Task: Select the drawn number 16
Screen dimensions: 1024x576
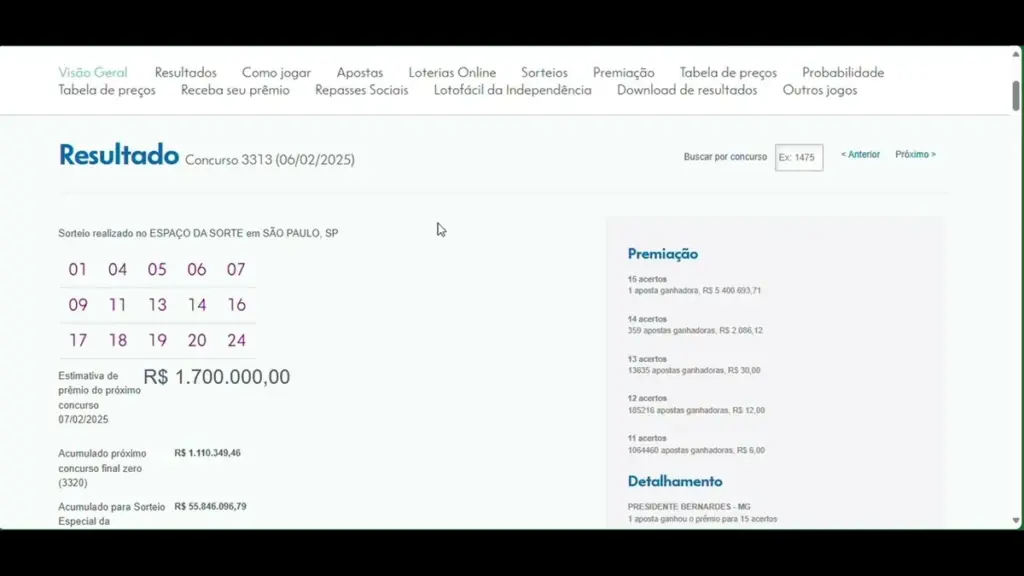Action: coord(236,305)
